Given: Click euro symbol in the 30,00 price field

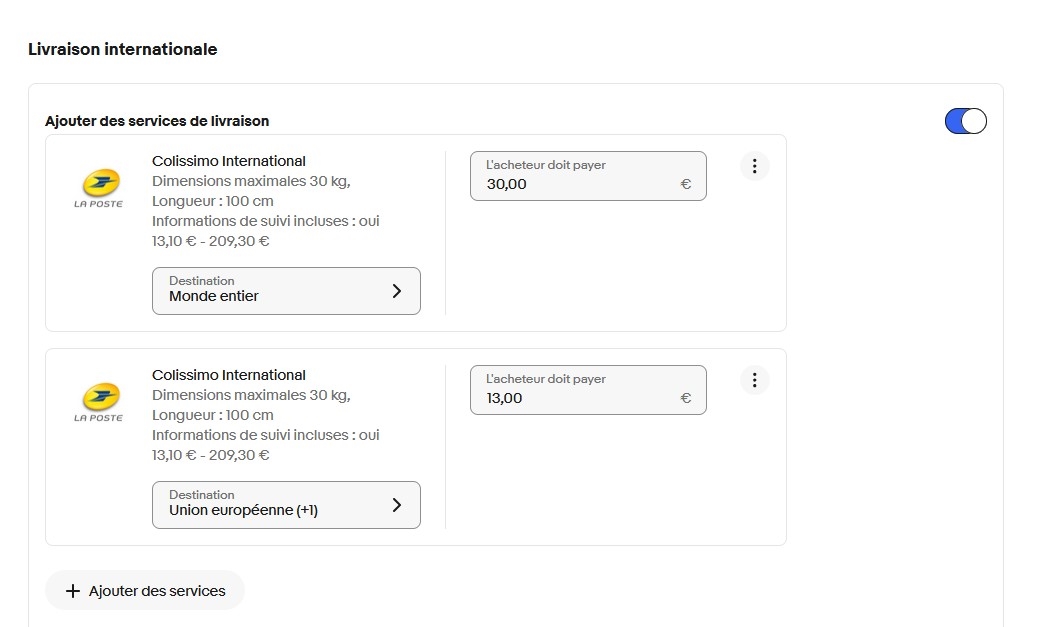Looking at the screenshot, I should coord(685,184).
